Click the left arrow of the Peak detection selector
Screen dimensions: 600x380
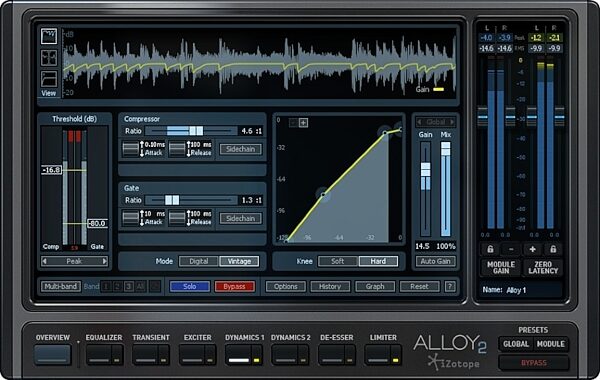click(44, 261)
